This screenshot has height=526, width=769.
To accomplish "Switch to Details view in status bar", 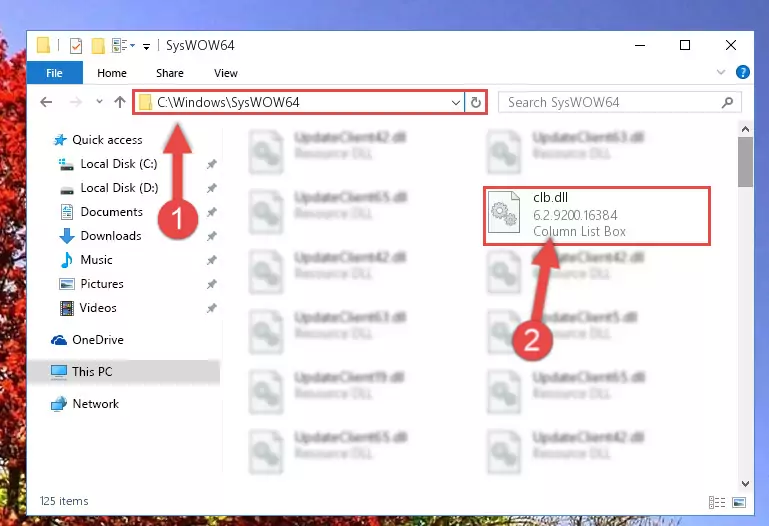I will tap(717, 502).
